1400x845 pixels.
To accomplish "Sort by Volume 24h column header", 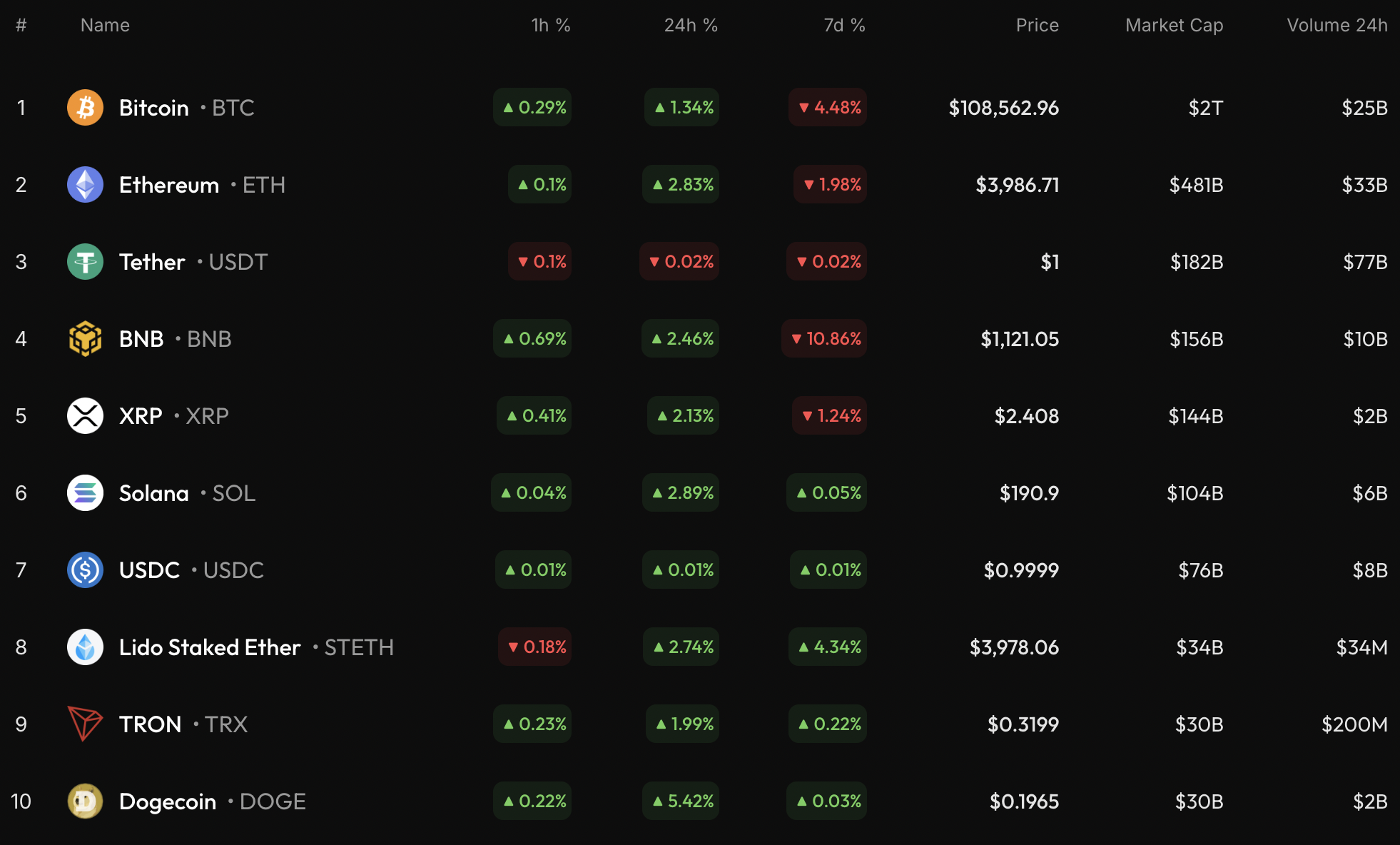I will coord(1336,25).
